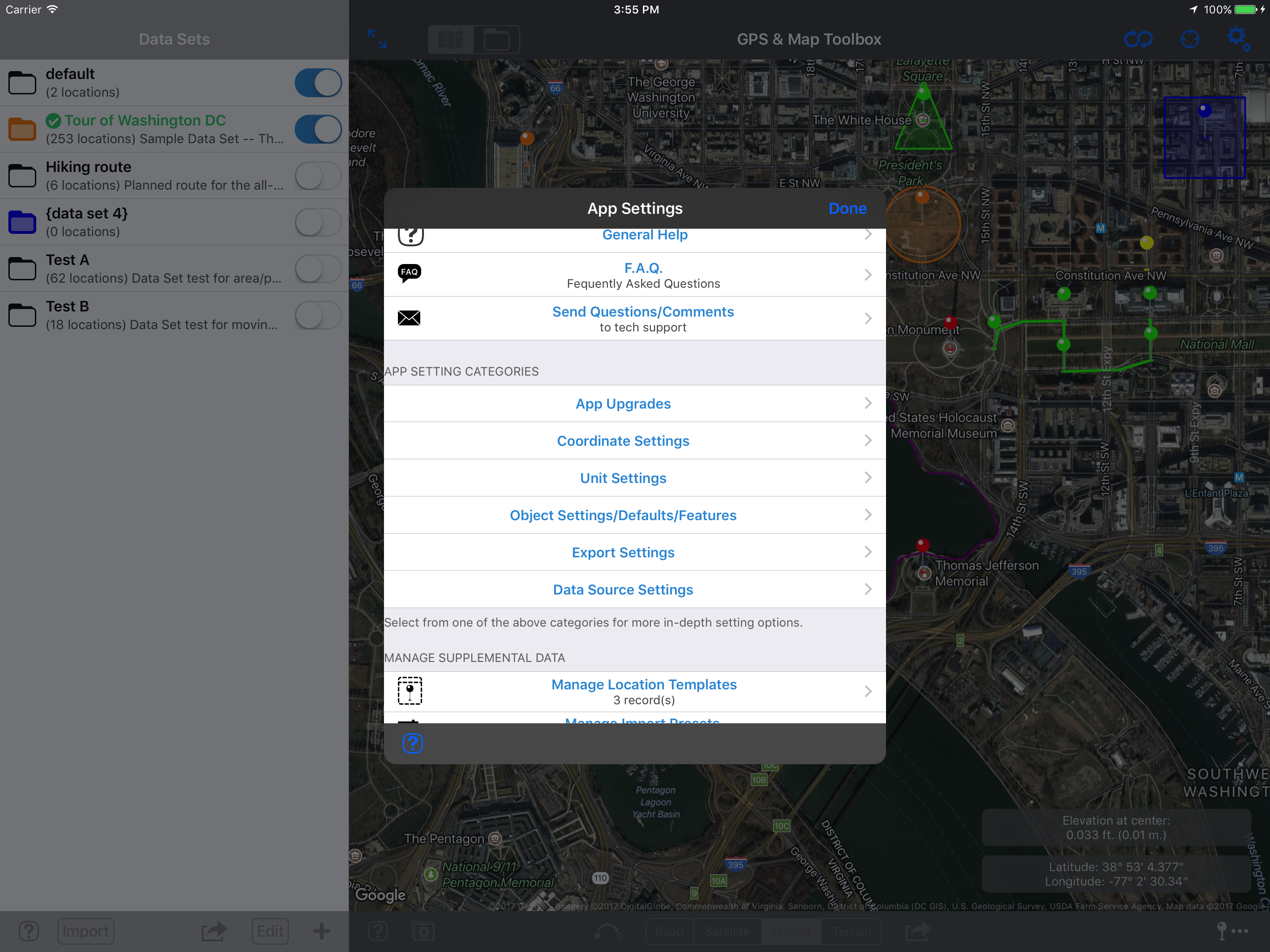Open Export Settings link
Screen dimensions: 1270x952
[x=623, y=552]
